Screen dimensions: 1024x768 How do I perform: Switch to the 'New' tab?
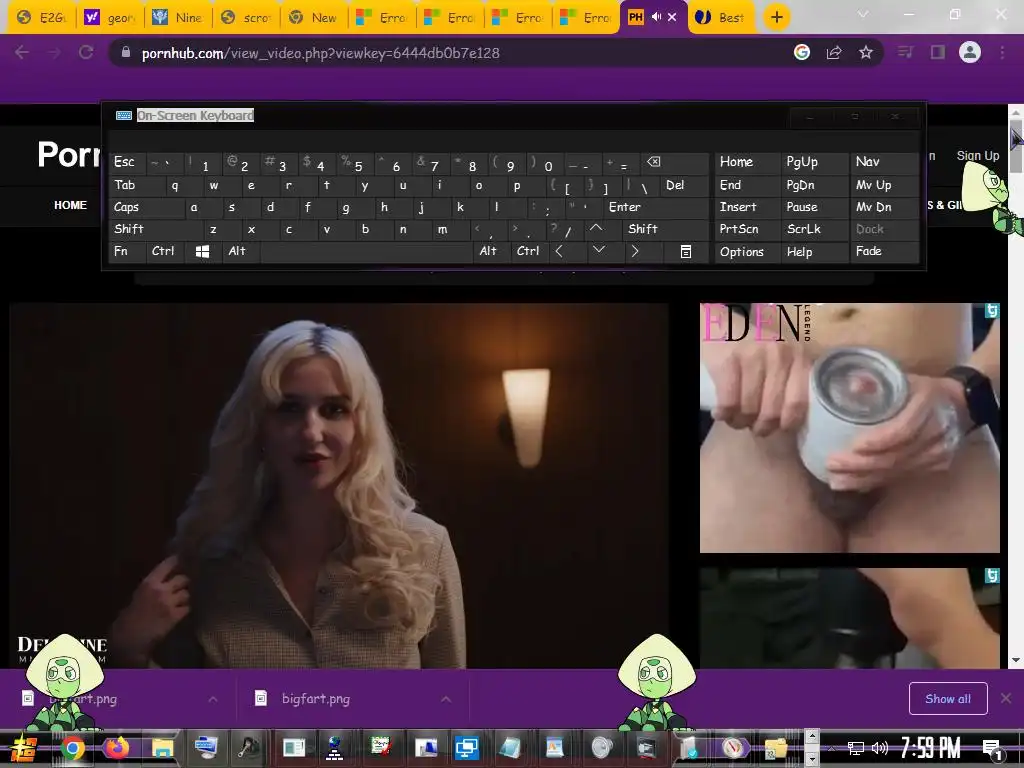[x=313, y=18]
